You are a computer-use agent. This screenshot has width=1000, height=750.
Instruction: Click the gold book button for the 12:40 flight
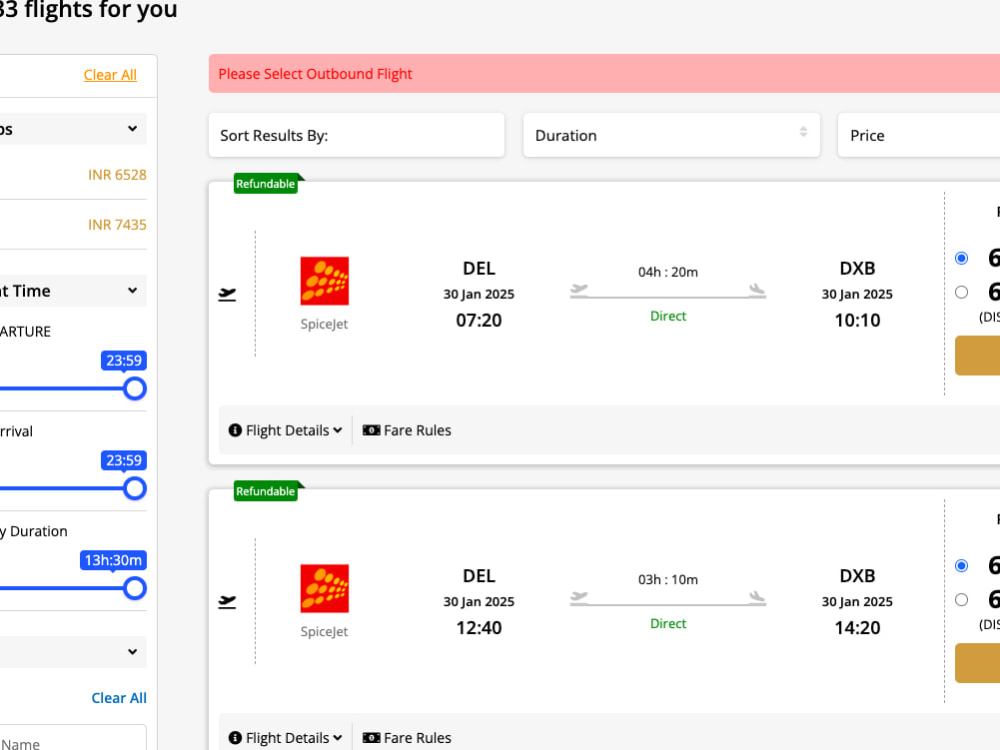tap(977, 663)
